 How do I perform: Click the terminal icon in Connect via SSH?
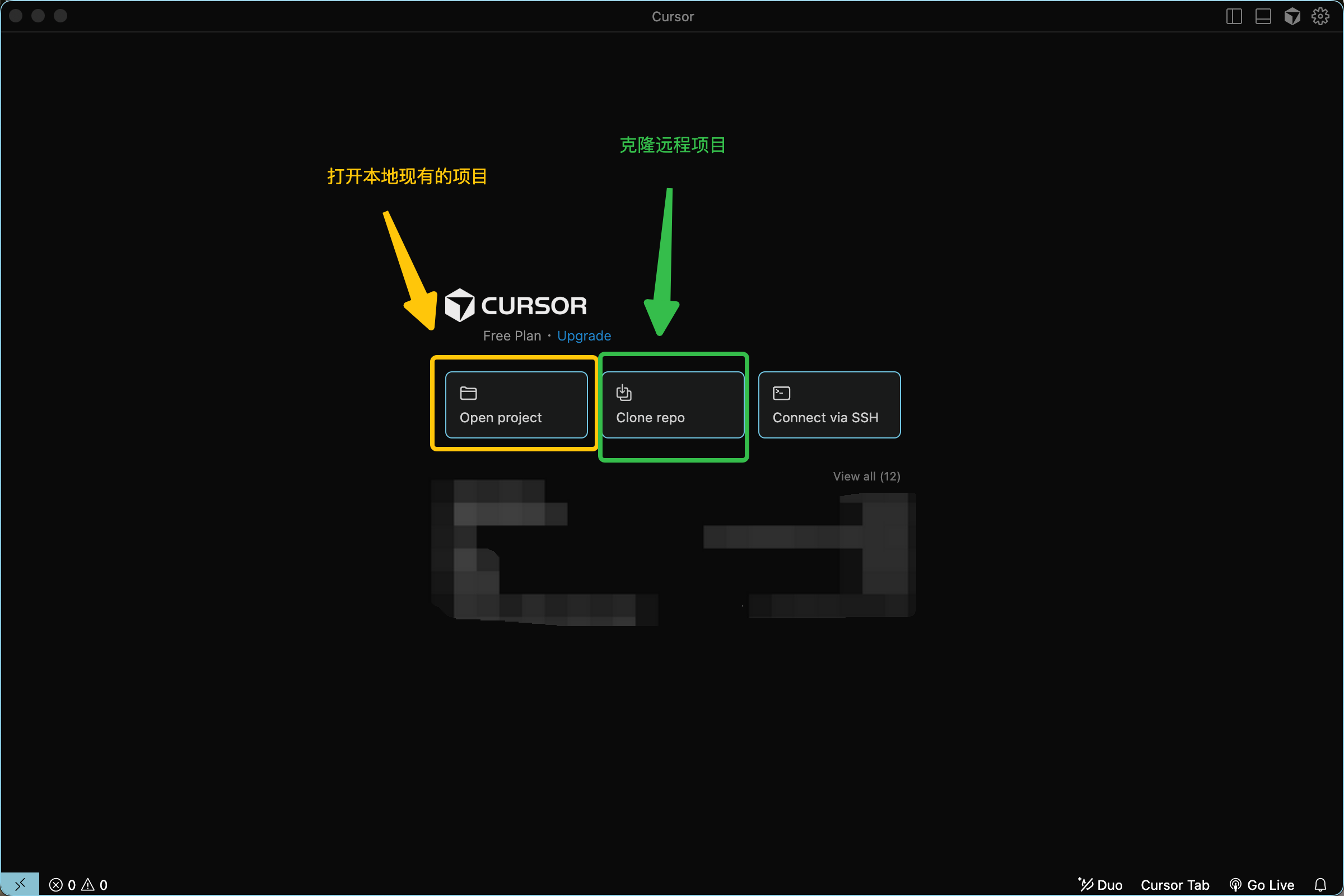point(781,393)
